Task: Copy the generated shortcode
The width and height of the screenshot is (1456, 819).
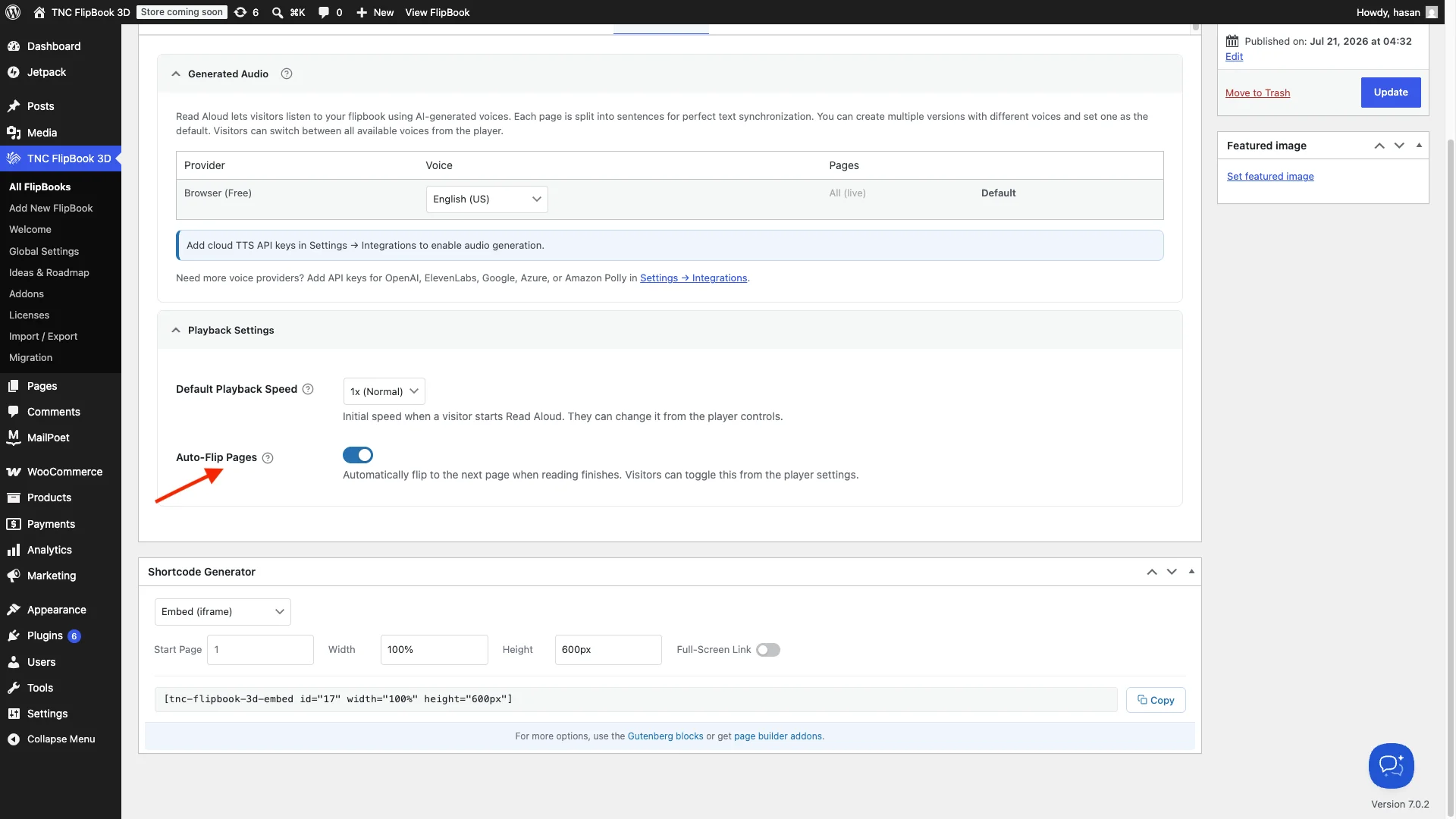Action: tap(1156, 700)
